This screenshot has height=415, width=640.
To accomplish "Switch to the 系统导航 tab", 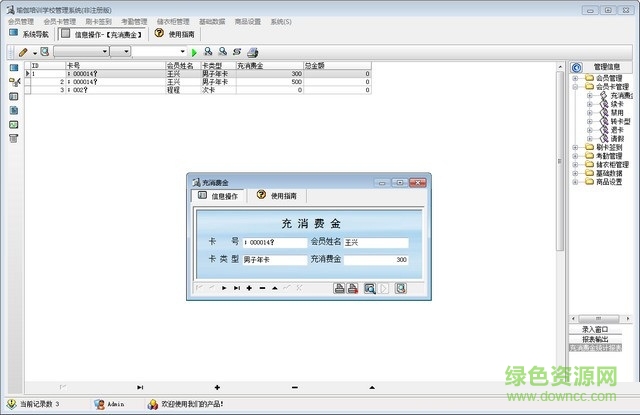I will coord(29,34).
